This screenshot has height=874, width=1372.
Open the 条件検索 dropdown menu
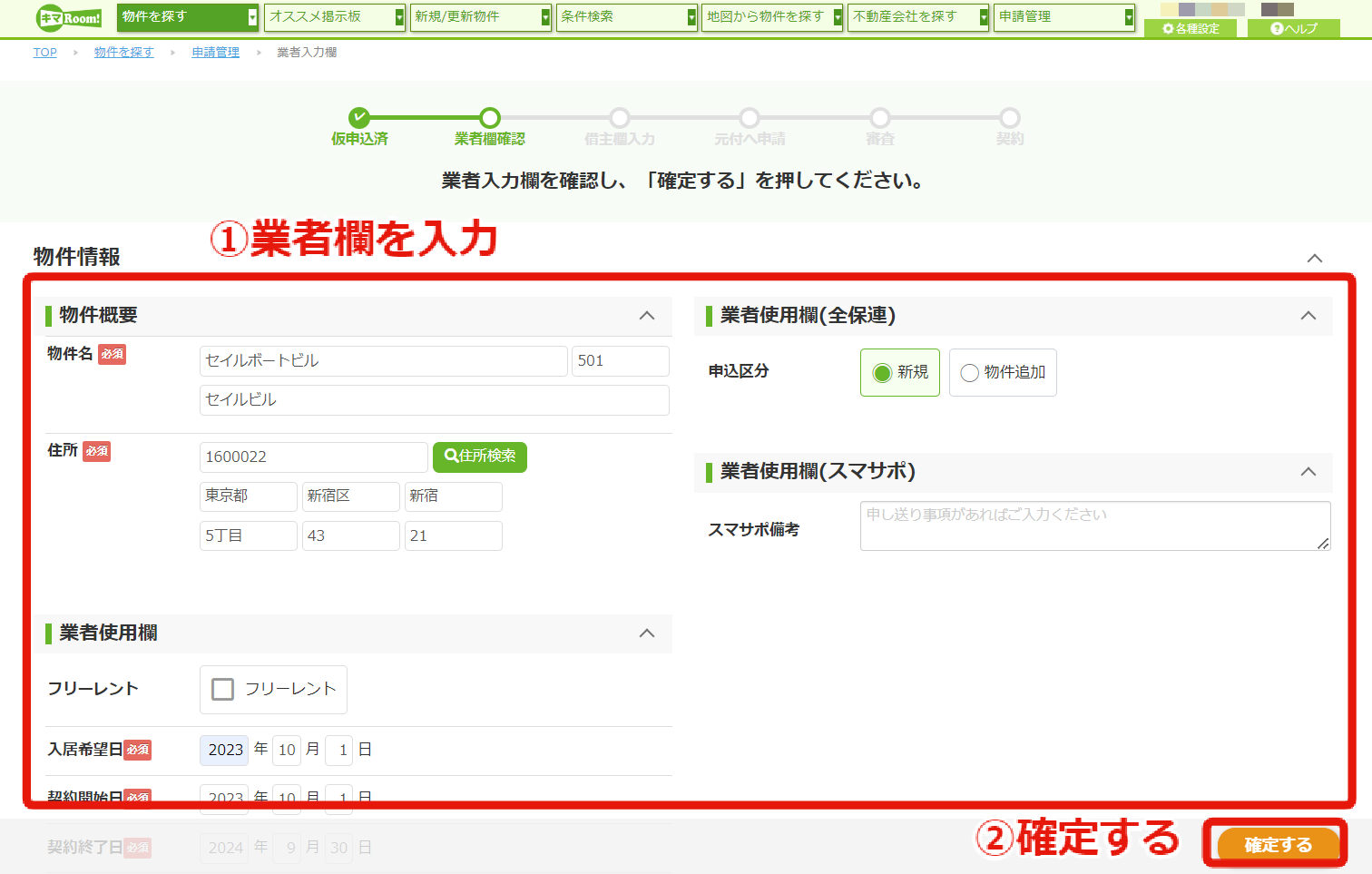click(x=627, y=17)
